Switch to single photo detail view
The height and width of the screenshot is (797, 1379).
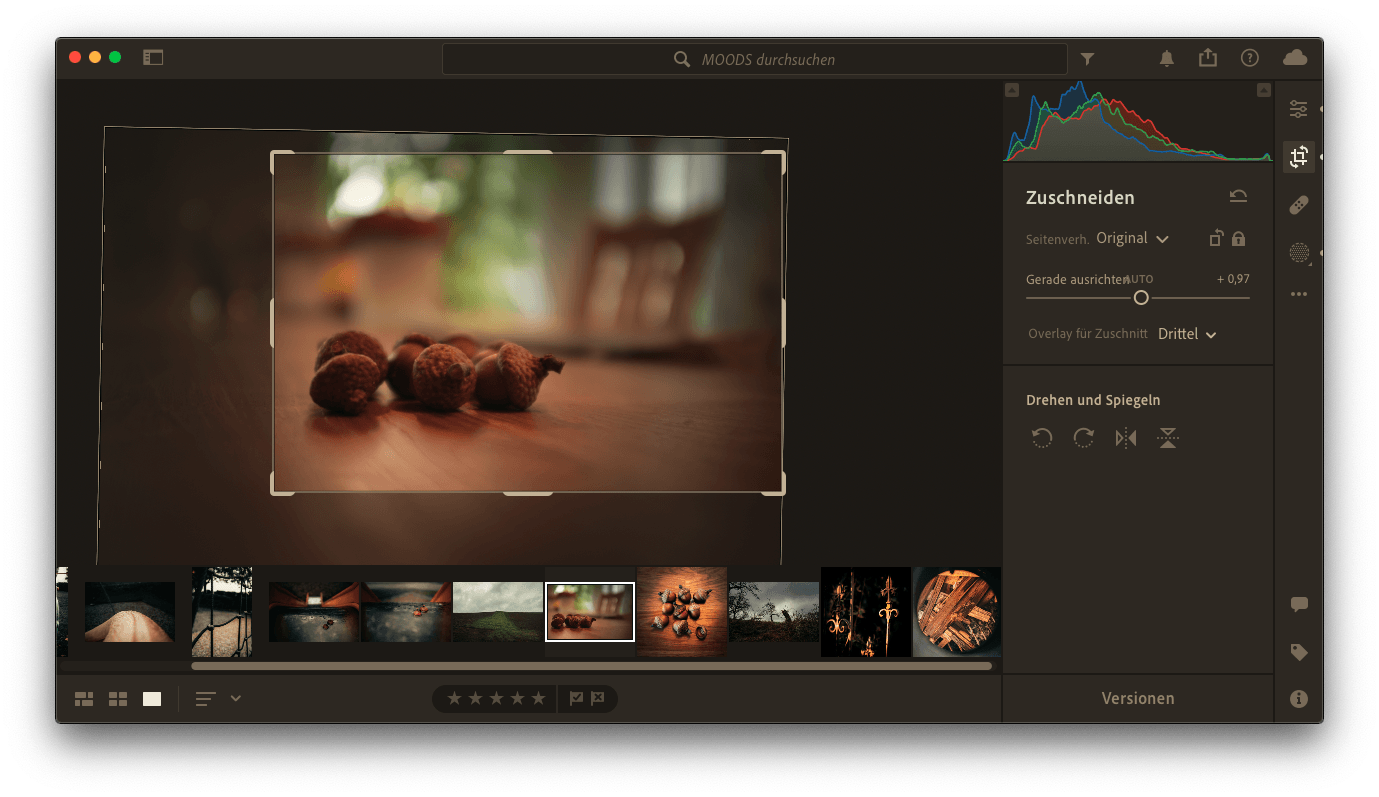[x=152, y=699]
